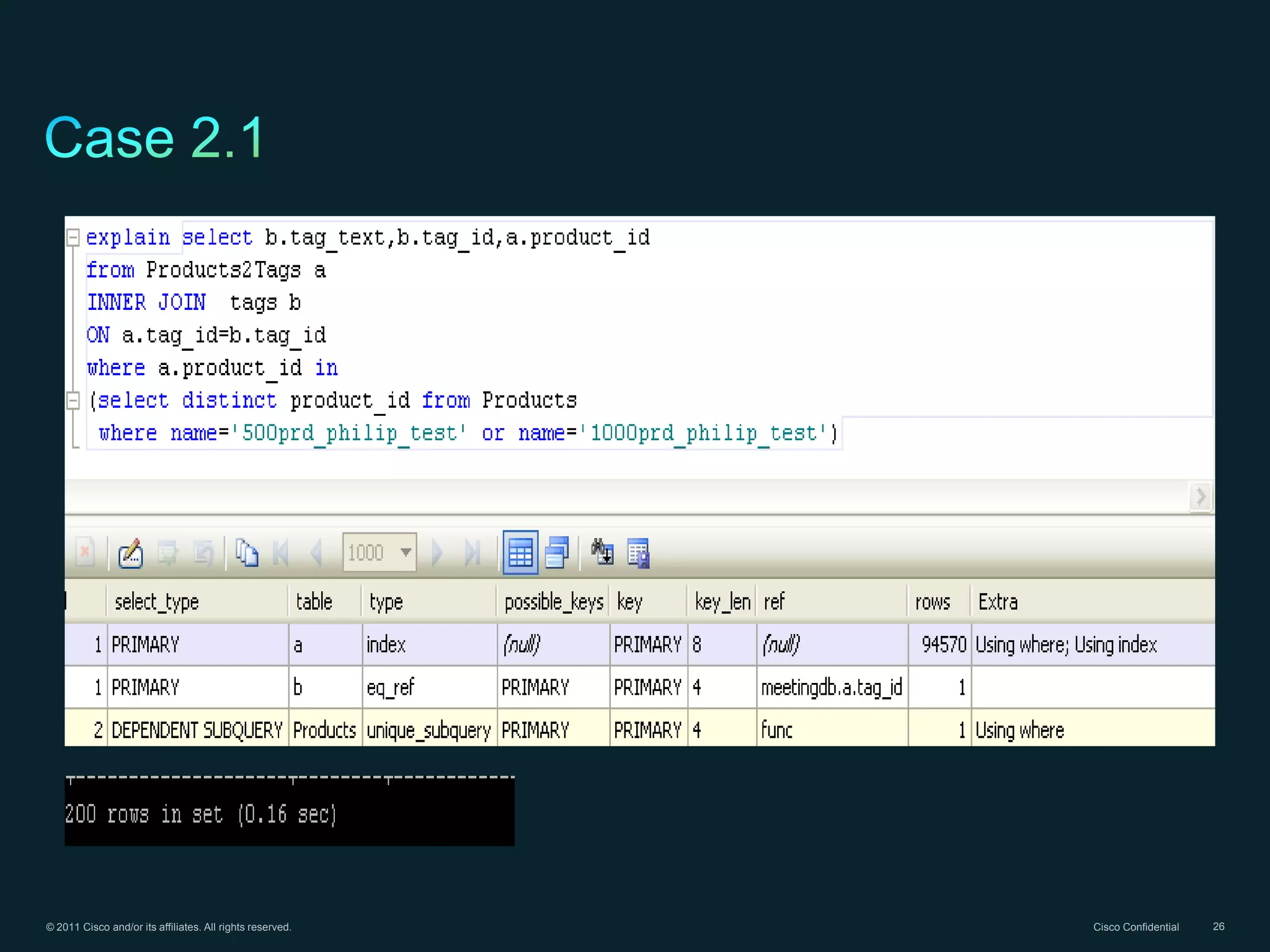Select the DEPENDENT SUBQUERY row

click(197, 730)
